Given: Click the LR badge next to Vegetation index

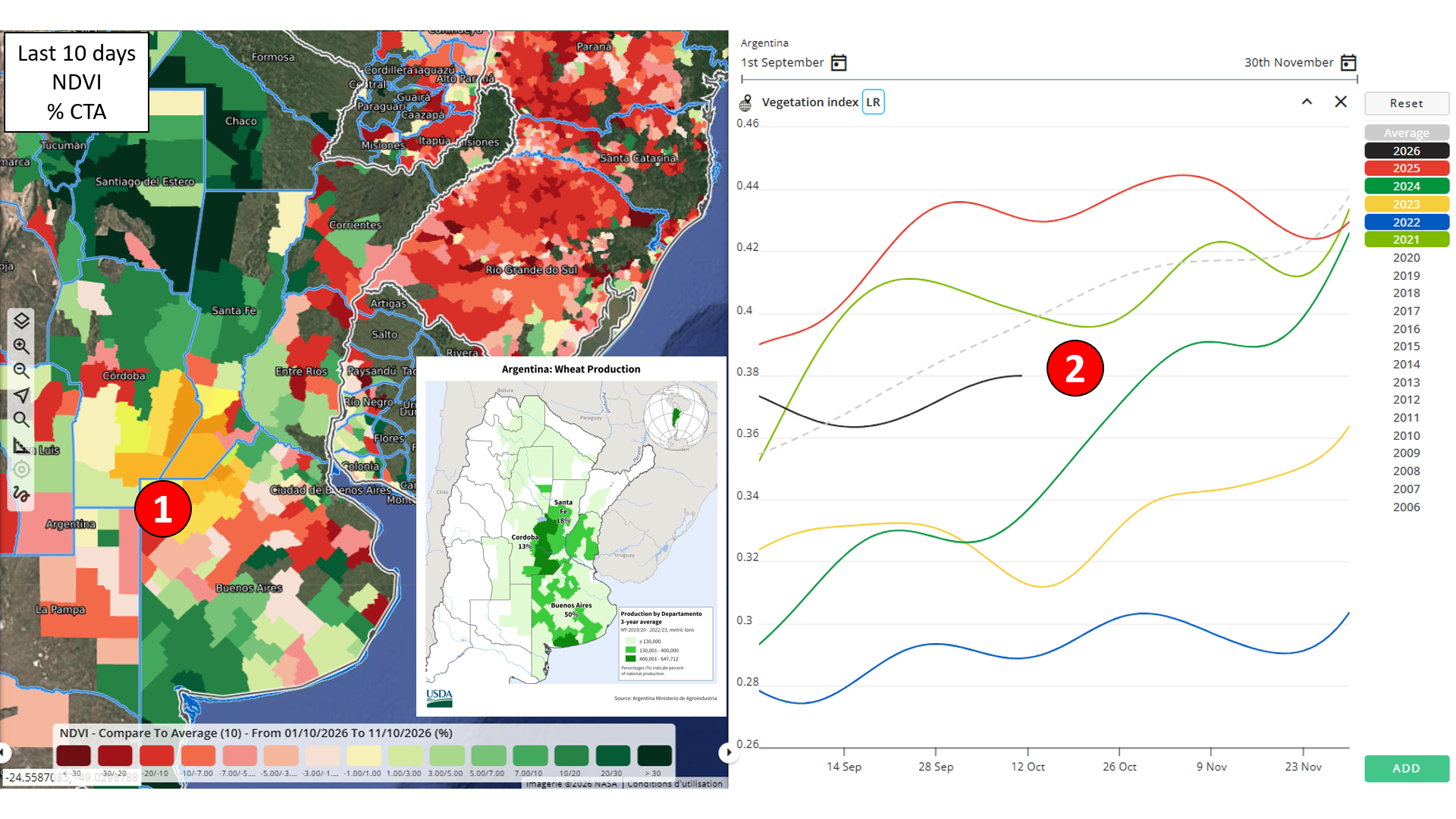Looking at the screenshot, I should (873, 102).
